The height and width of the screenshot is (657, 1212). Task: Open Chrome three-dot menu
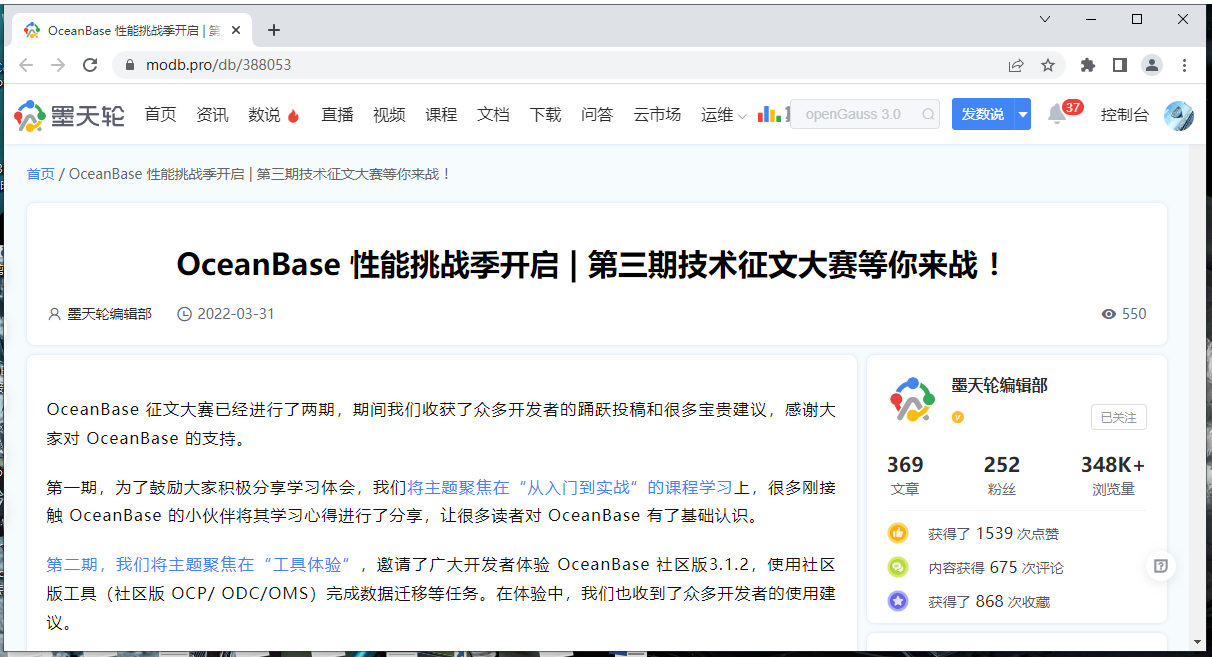(1185, 65)
